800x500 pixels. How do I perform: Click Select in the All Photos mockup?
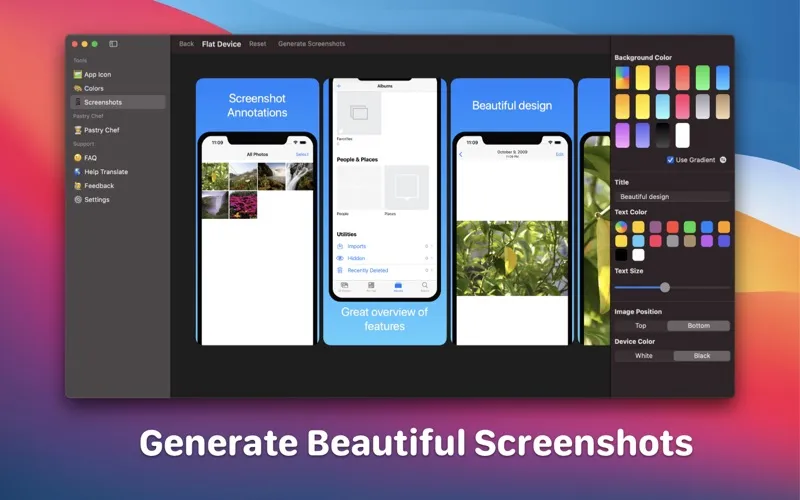(302, 154)
